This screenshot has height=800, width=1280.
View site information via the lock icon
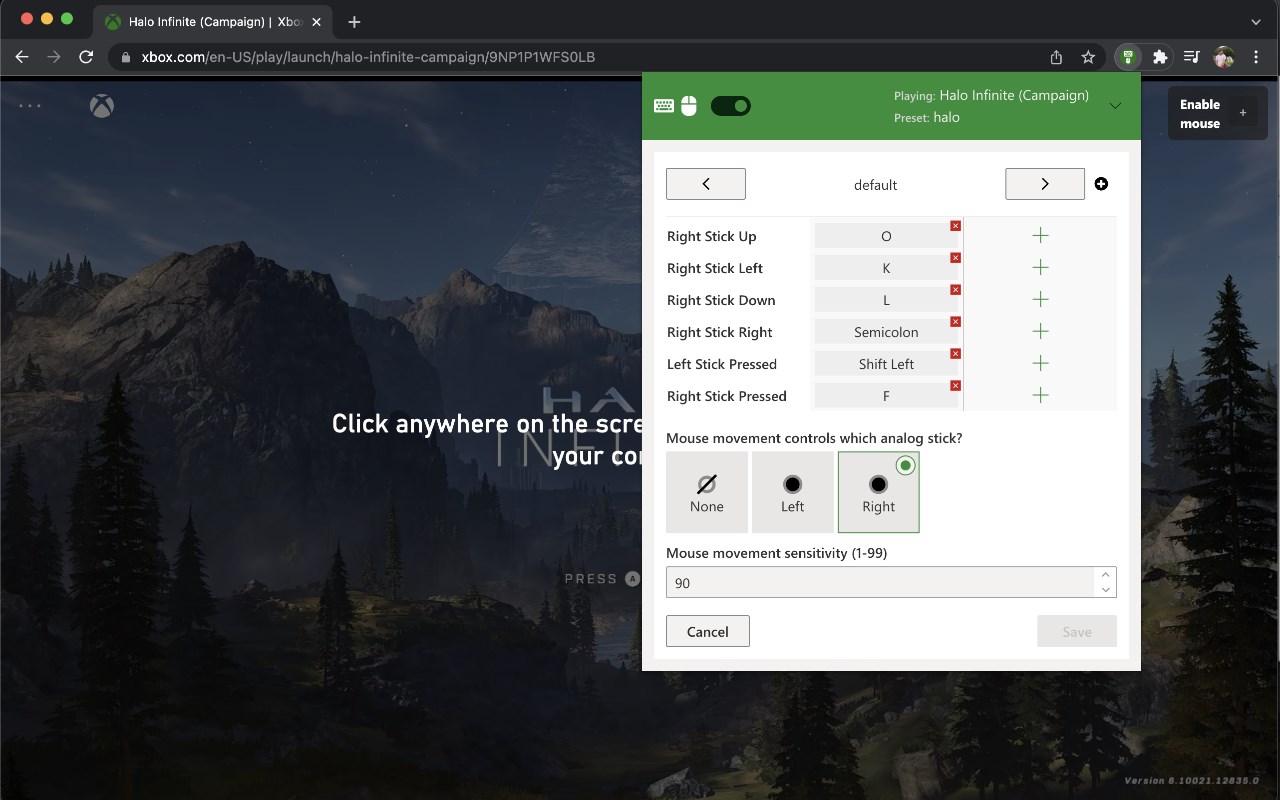125,57
